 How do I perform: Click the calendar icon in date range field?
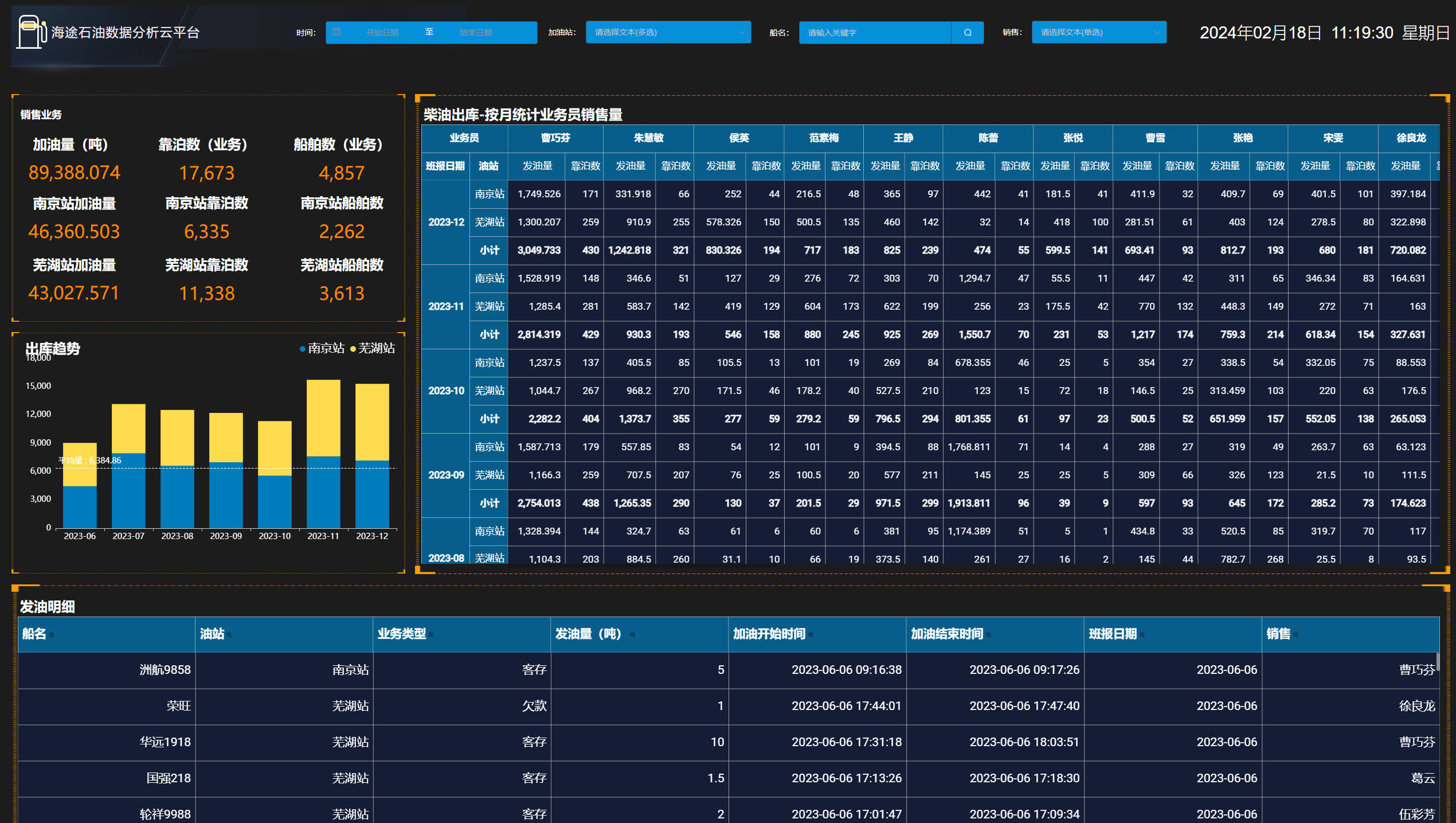(x=336, y=32)
